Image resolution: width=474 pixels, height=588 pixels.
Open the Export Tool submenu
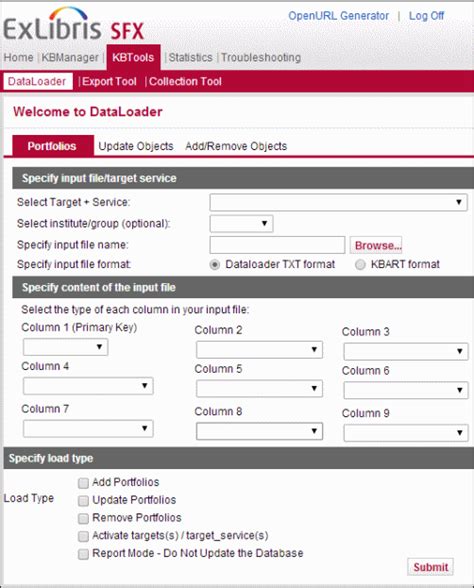coord(109,81)
